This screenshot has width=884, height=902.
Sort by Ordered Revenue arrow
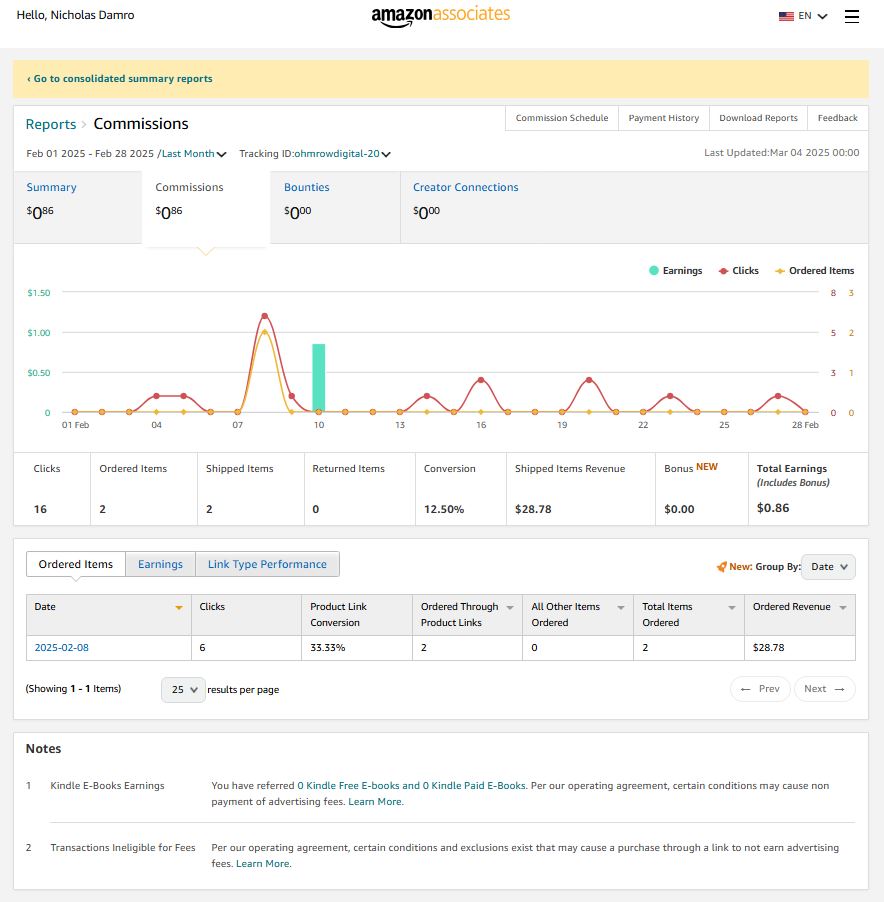point(843,607)
